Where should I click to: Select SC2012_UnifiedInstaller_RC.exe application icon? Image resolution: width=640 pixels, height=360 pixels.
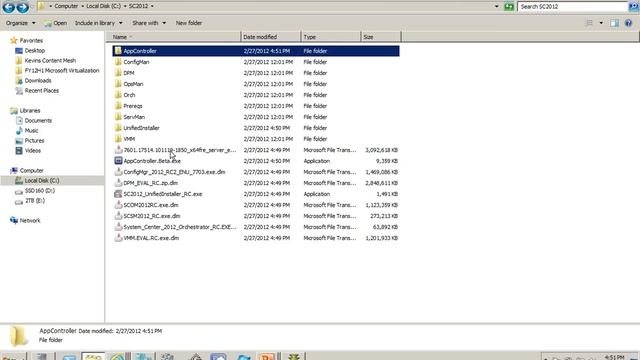pos(118,194)
